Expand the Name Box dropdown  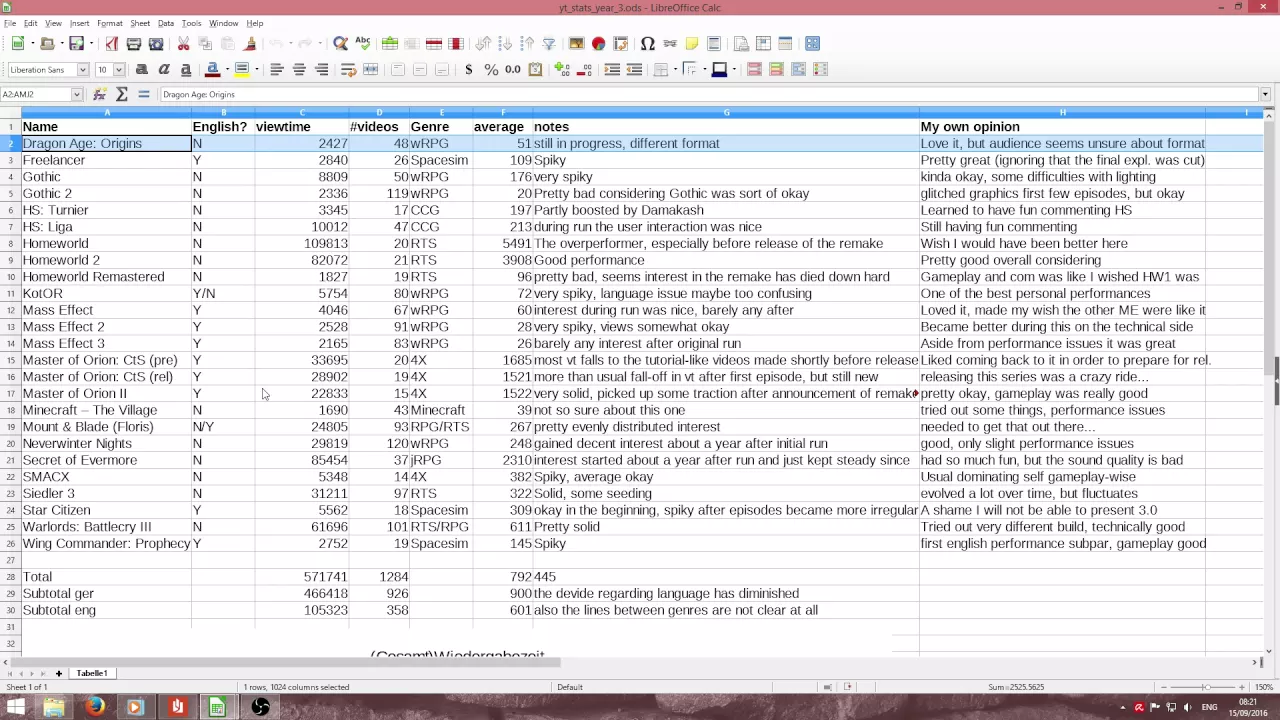tap(76, 94)
